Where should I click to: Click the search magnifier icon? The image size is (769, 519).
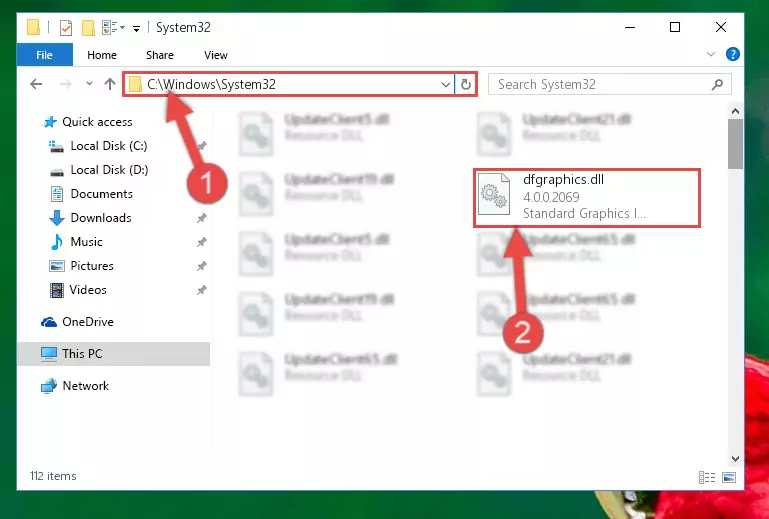[718, 84]
